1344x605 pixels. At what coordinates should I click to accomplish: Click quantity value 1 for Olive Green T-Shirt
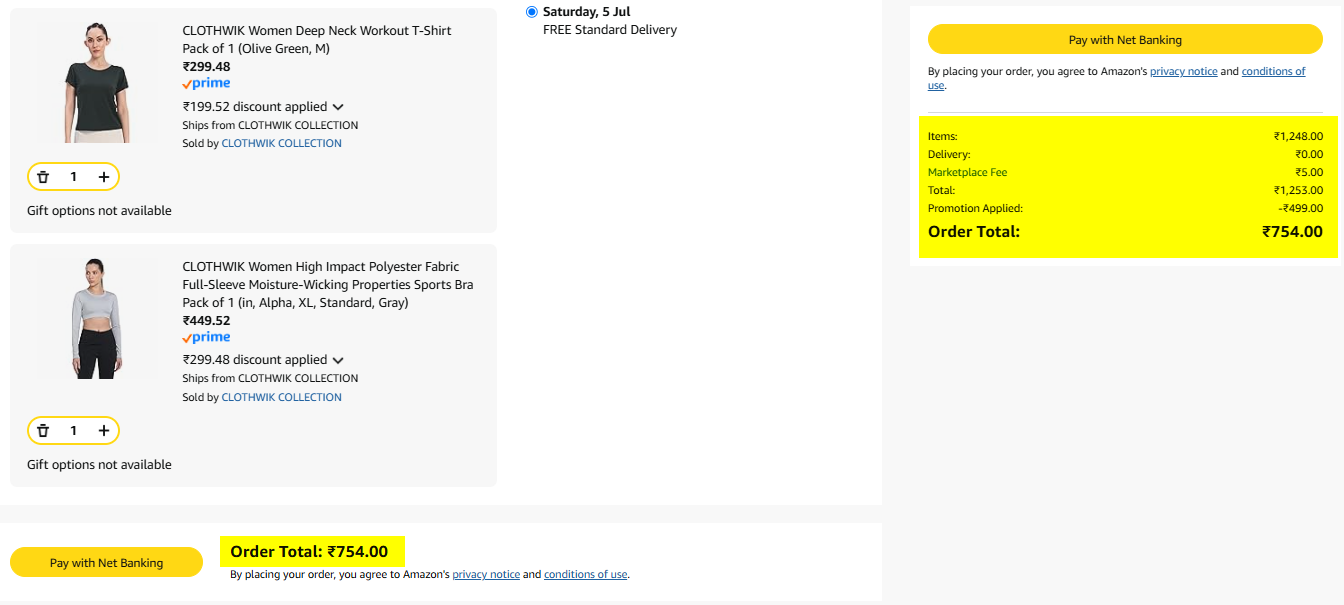(73, 177)
